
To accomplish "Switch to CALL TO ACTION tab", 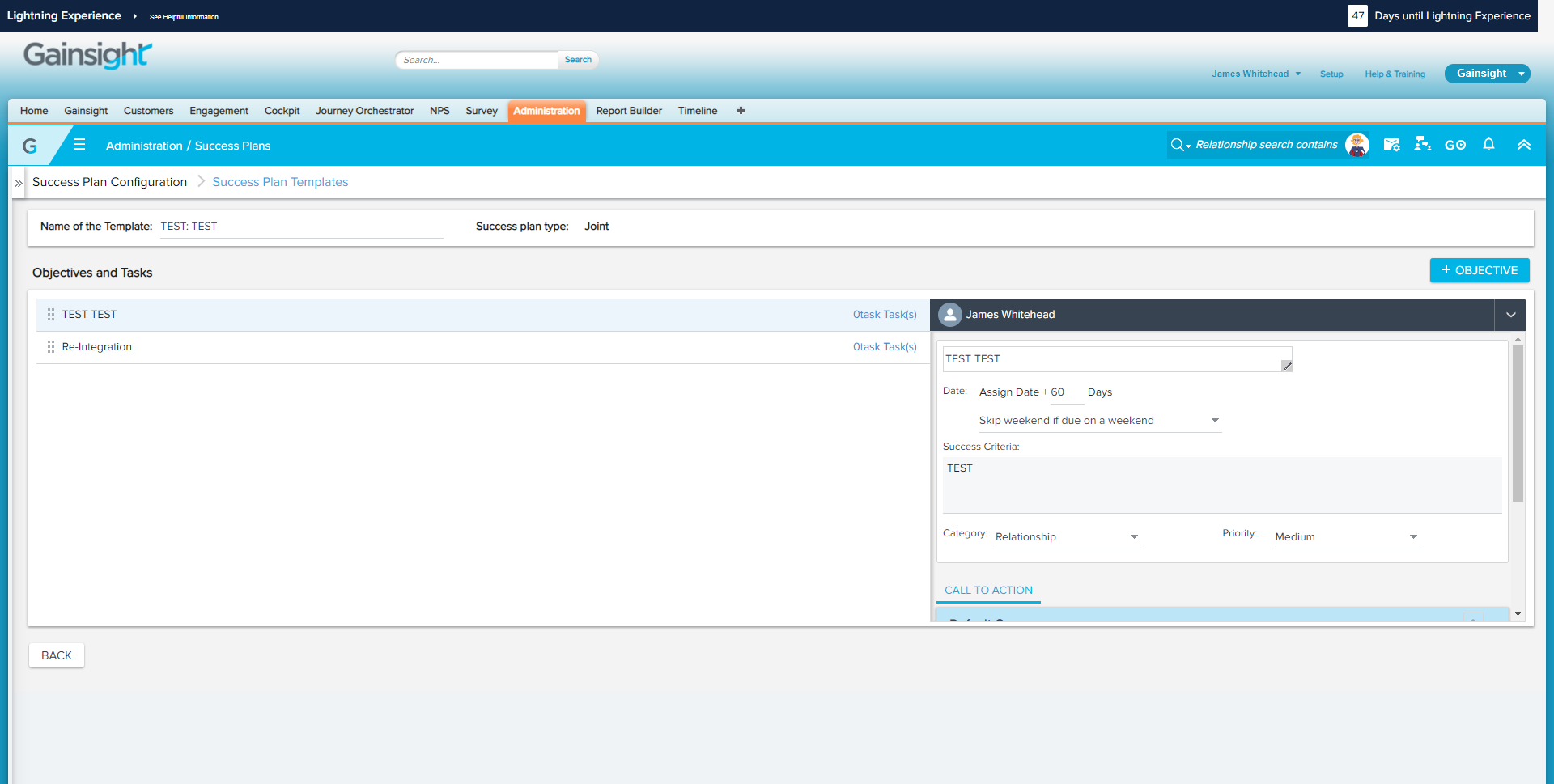I will (988, 591).
